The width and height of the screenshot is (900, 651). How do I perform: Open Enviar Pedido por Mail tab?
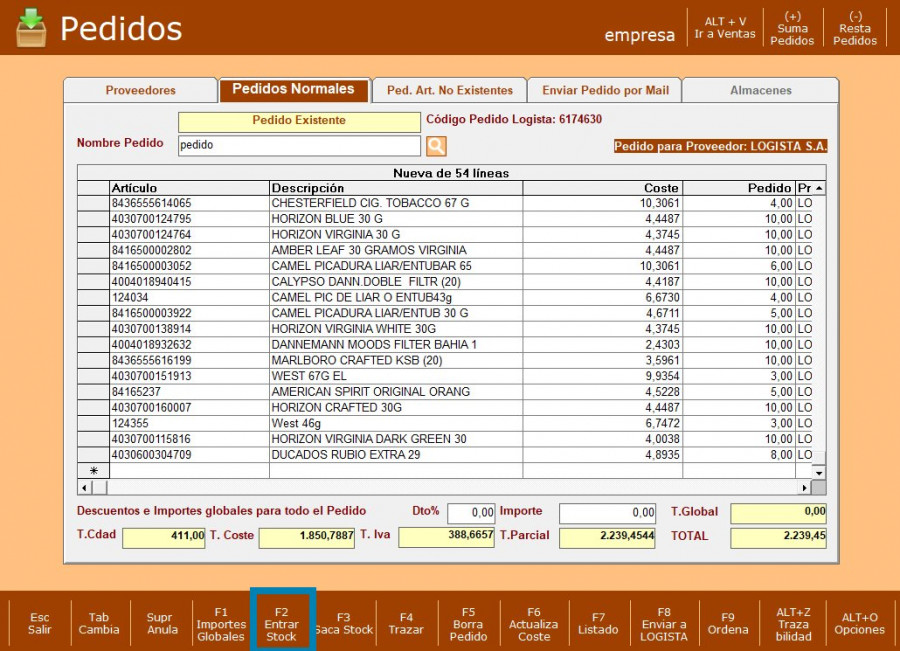tap(605, 91)
